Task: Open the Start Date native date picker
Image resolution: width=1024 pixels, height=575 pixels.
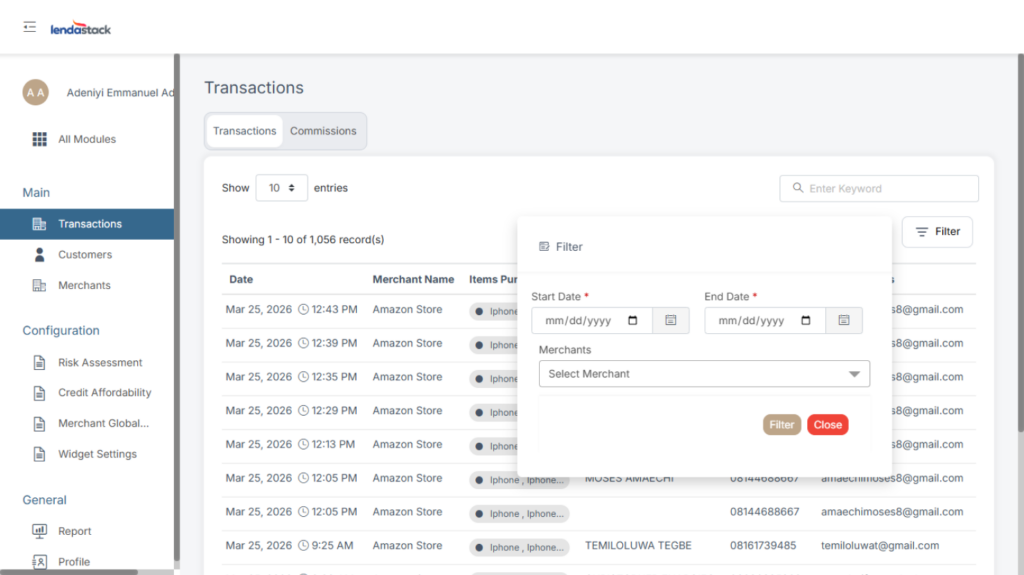Action: click(633, 321)
